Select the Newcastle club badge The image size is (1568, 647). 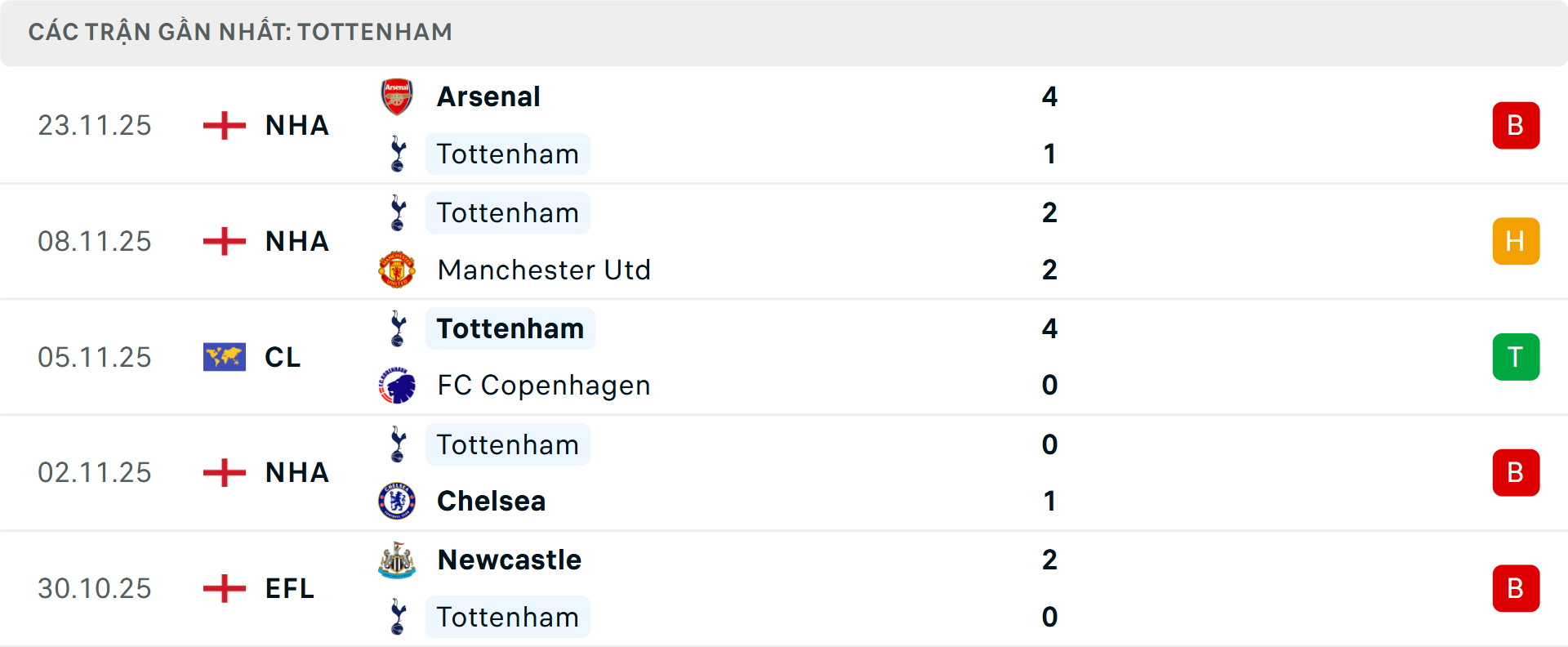click(x=398, y=560)
